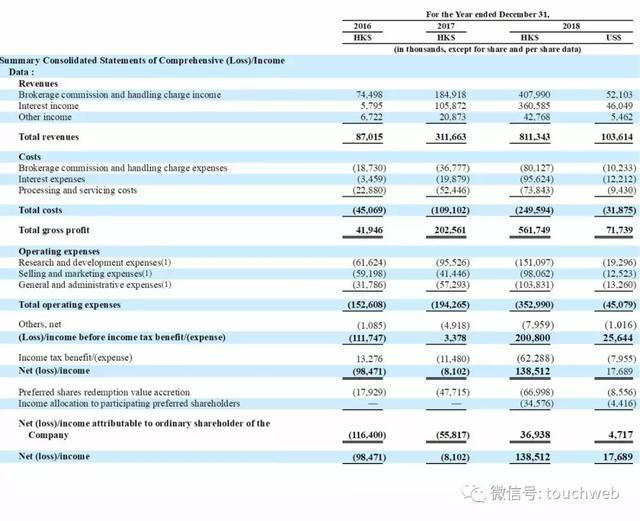Image resolution: width=640 pixels, height=521 pixels.
Task: Select 'Brokerage commission and handling charge income' label
Action: pyautogui.click(x=120, y=95)
